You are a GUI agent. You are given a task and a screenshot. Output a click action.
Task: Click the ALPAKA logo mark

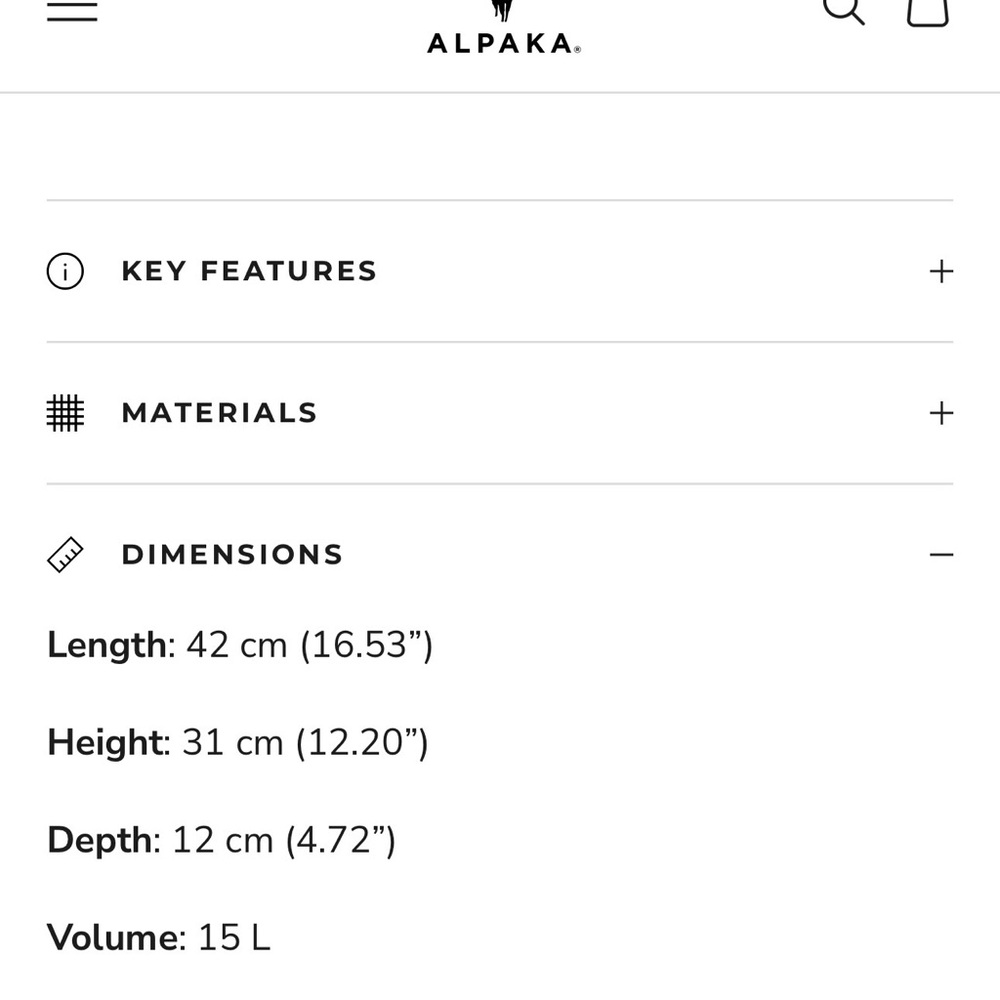501,7
